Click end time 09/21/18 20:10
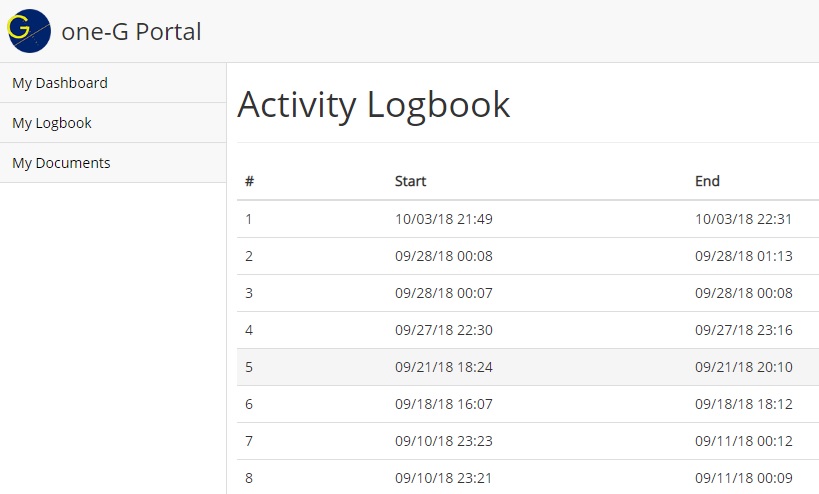 click(743, 367)
